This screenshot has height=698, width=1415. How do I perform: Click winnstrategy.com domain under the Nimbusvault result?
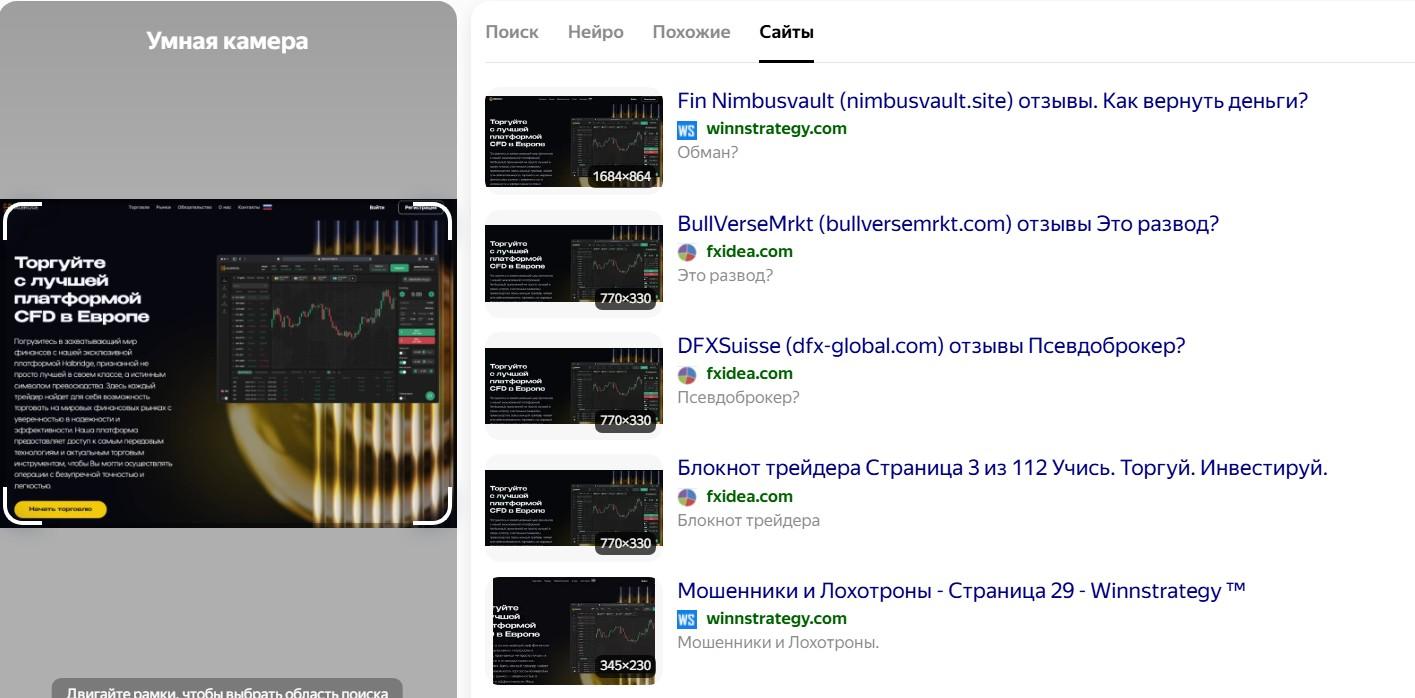point(776,129)
